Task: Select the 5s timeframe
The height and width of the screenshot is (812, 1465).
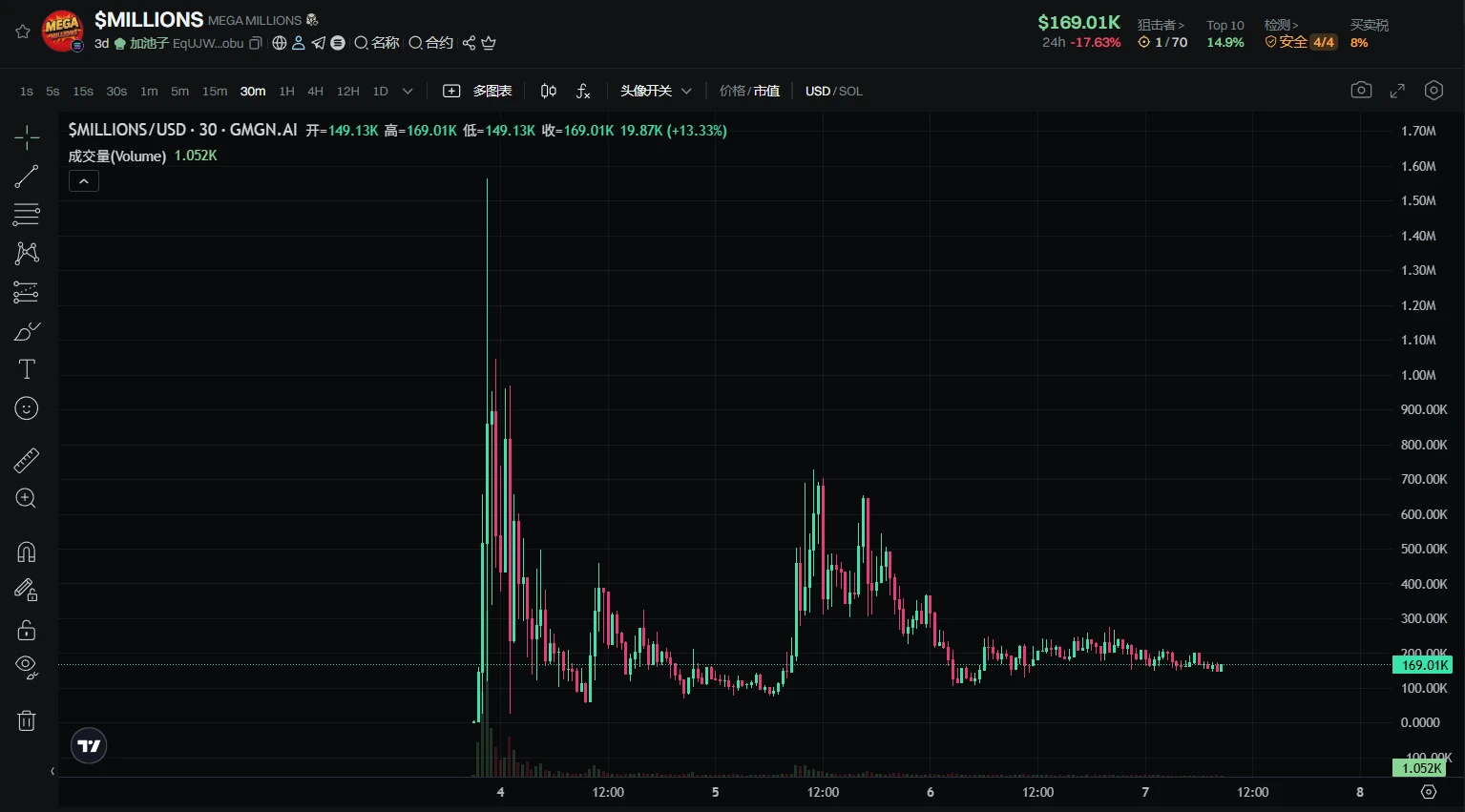Action: 52,91
